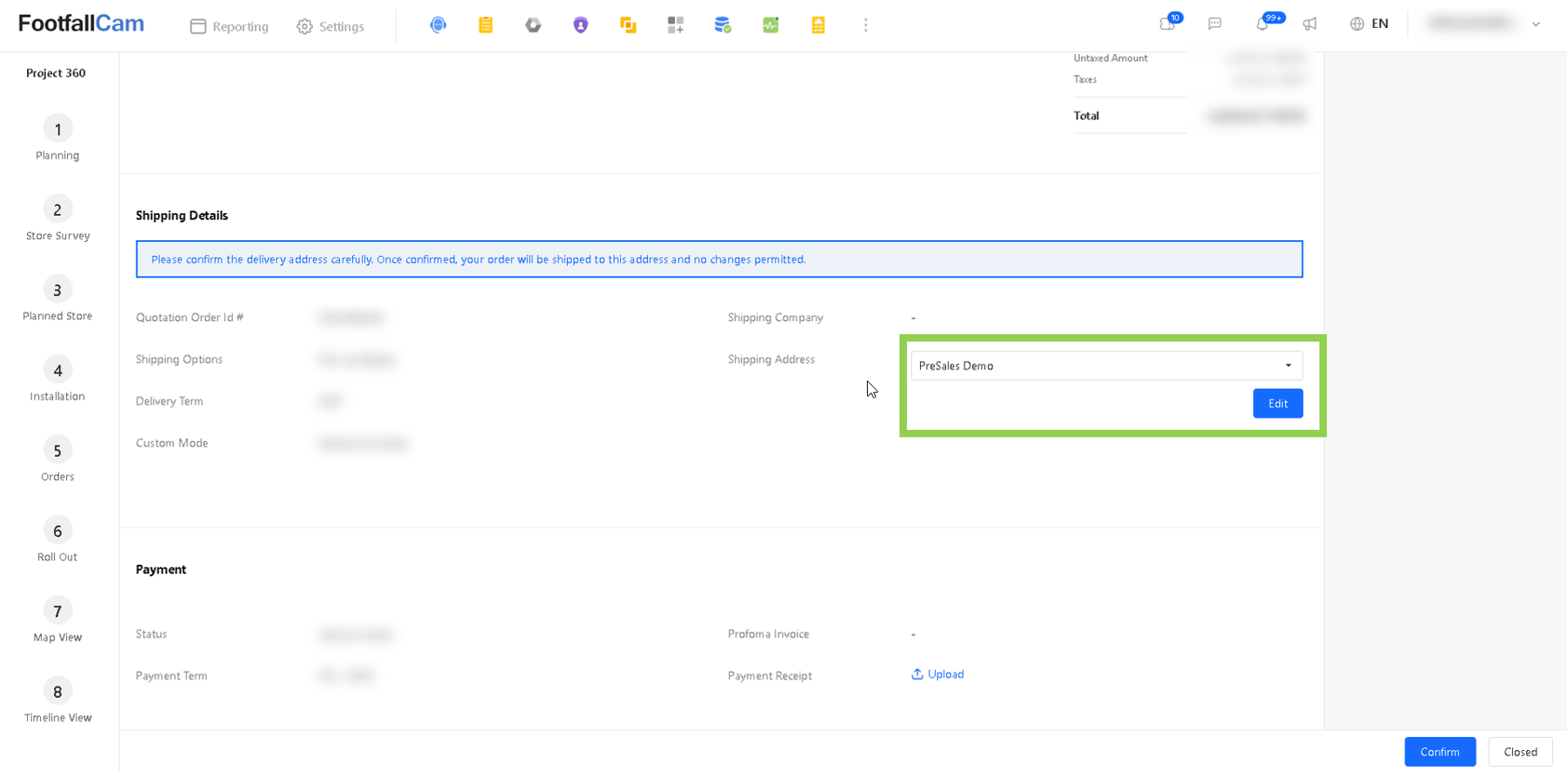Click the Project 360 sidebar title
This screenshot has height=777, width=1568.
[x=56, y=73]
